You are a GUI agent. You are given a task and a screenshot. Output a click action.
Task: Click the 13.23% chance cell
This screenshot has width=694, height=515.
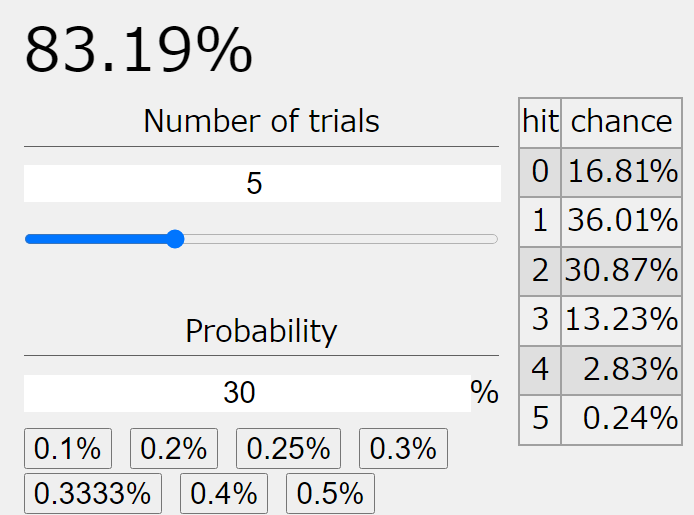coord(621,319)
